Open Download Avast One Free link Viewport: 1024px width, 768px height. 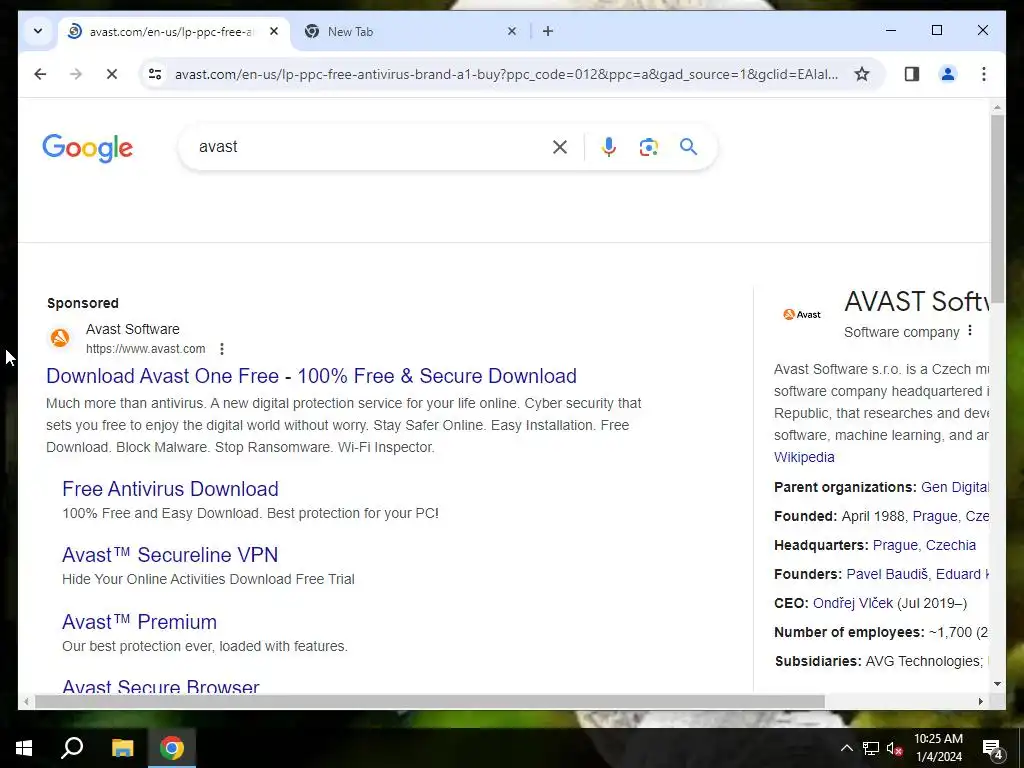coord(312,376)
